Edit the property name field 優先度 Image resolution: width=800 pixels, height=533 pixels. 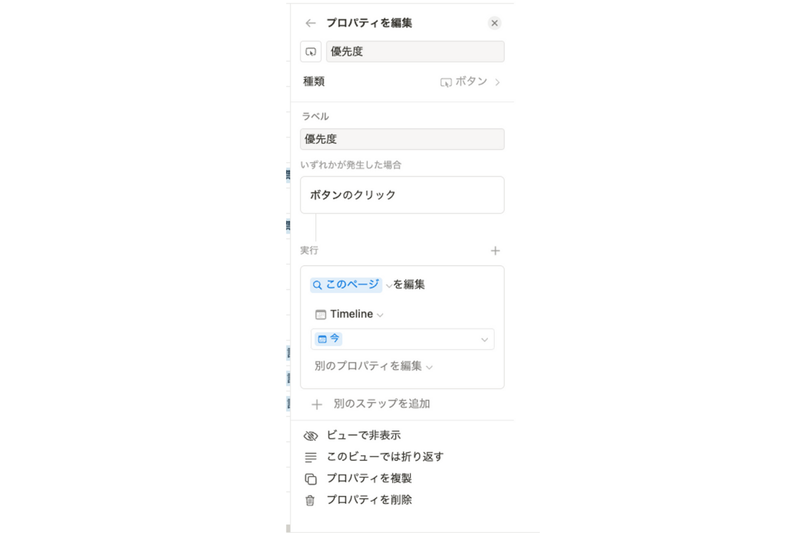(x=414, y=52)
